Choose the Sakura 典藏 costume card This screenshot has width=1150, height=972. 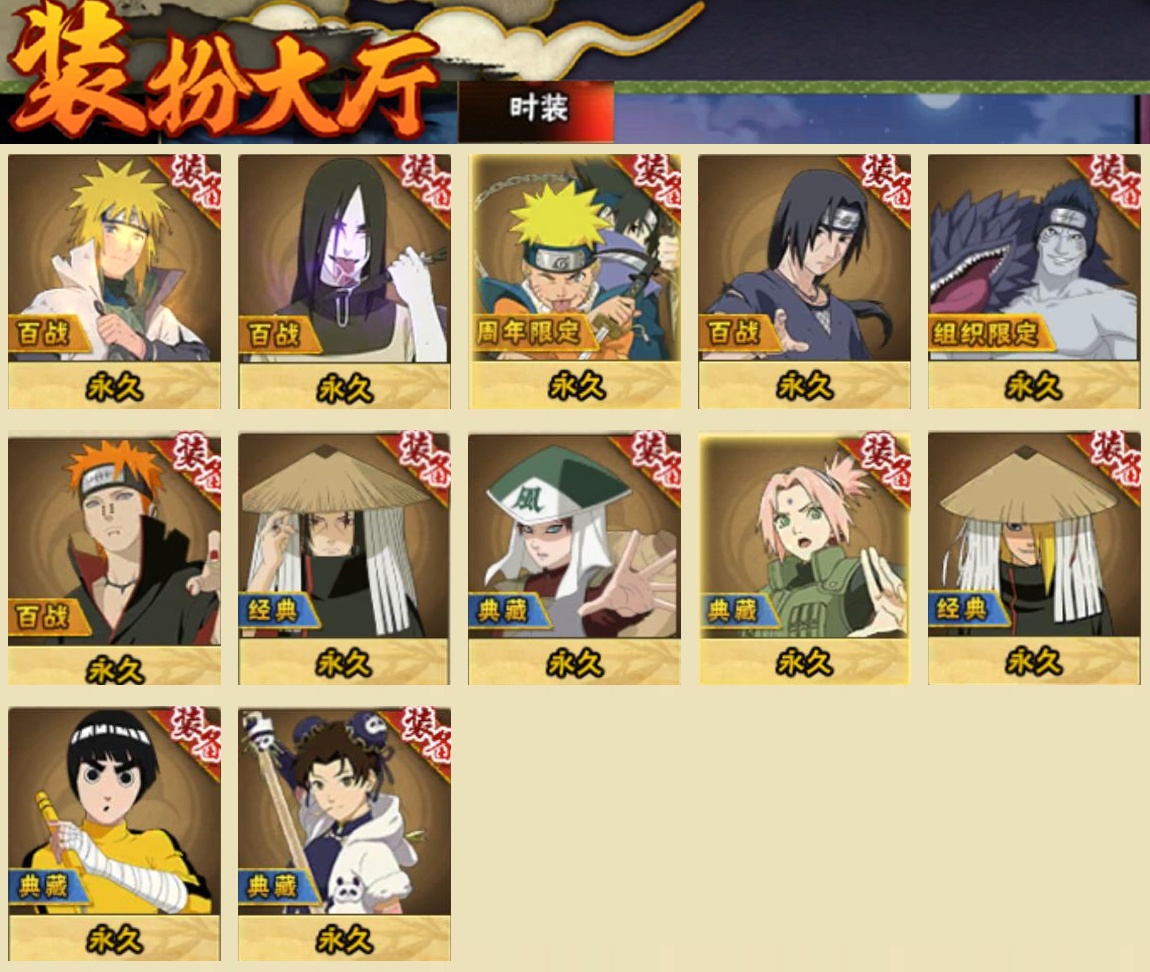click(x=804, y=558)
